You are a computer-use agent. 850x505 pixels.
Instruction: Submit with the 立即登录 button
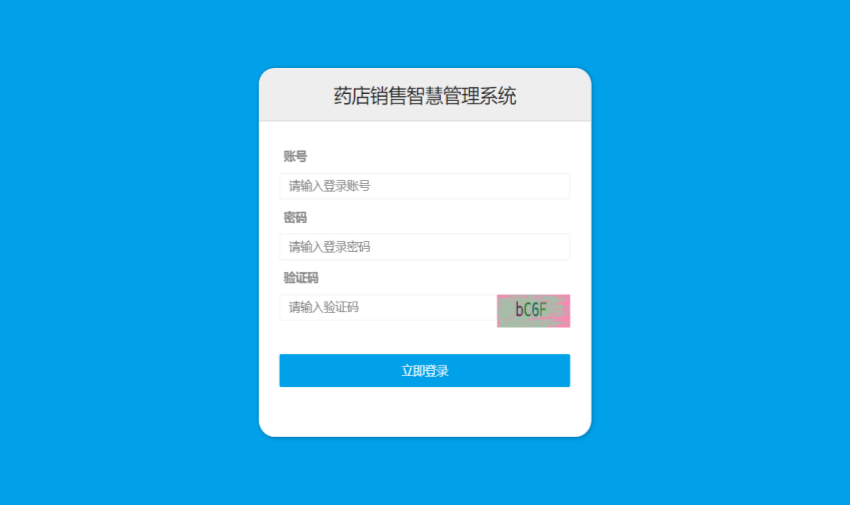click(424, 371)
